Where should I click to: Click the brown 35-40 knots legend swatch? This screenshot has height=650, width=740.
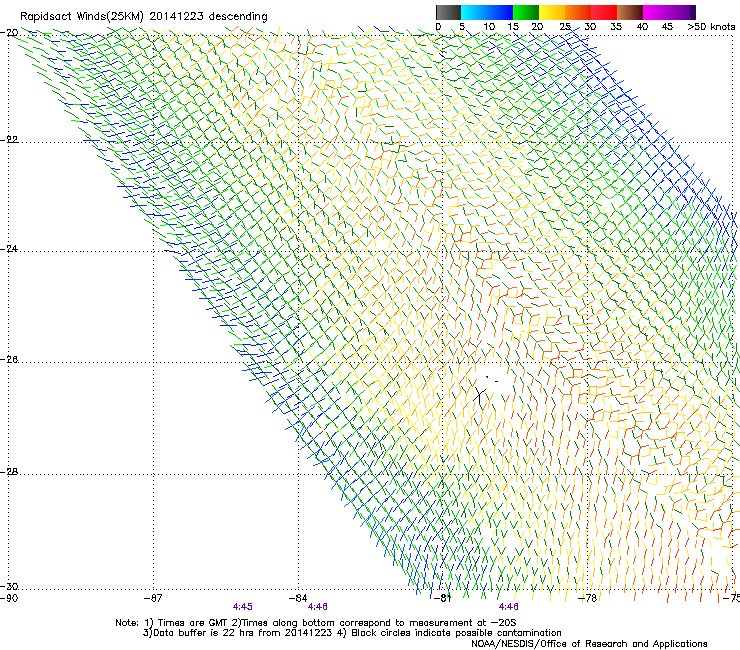(x=630, y=12)
